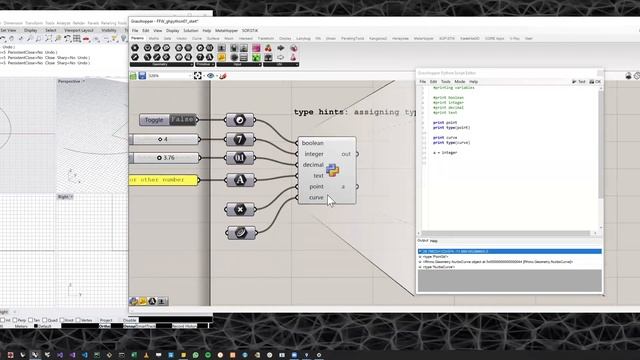The image size is (640, 360).
Task: Select the Integer '7' component on canvas
Action: pos(240,139)
